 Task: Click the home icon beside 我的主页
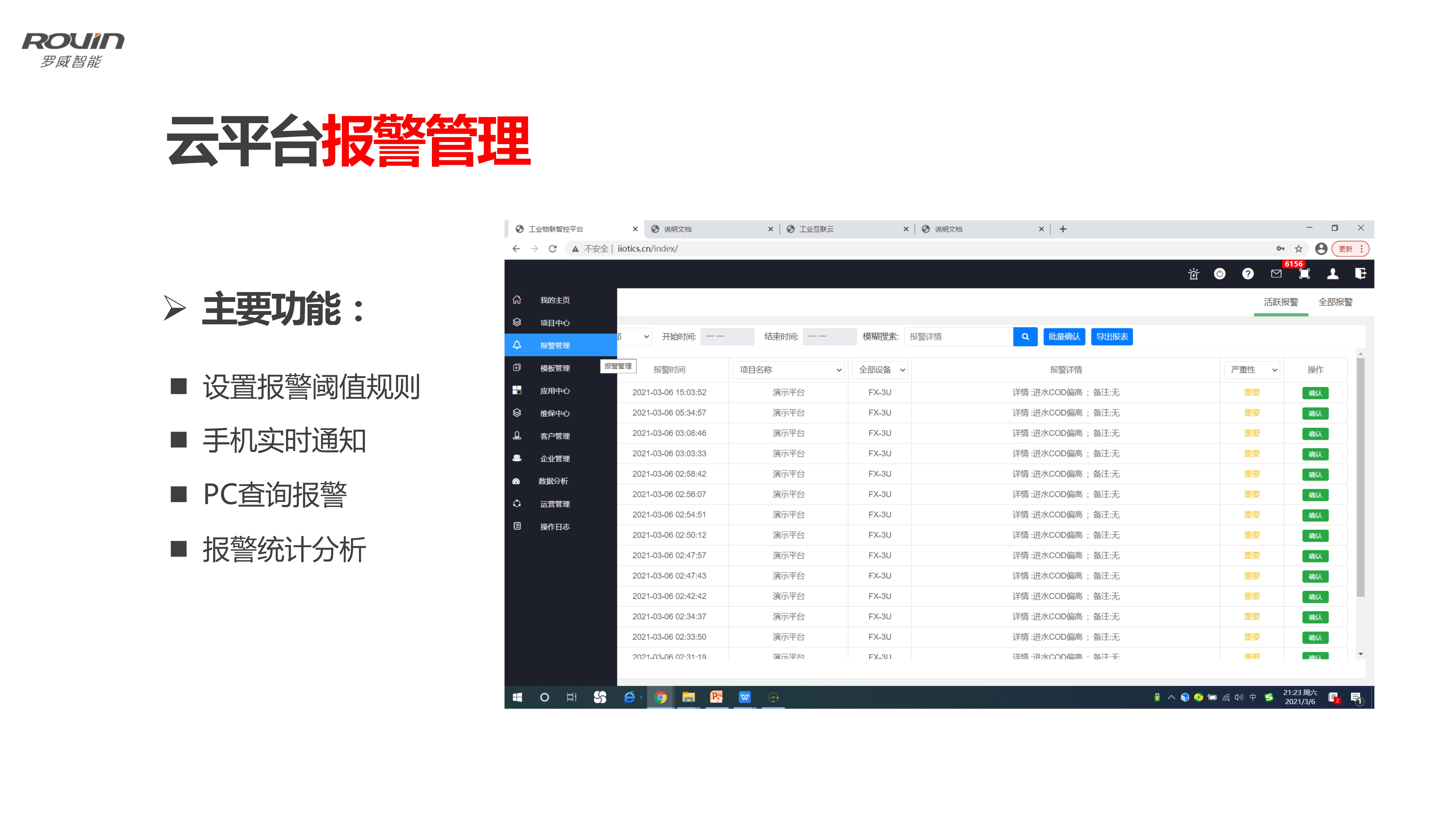coord(517,299)
